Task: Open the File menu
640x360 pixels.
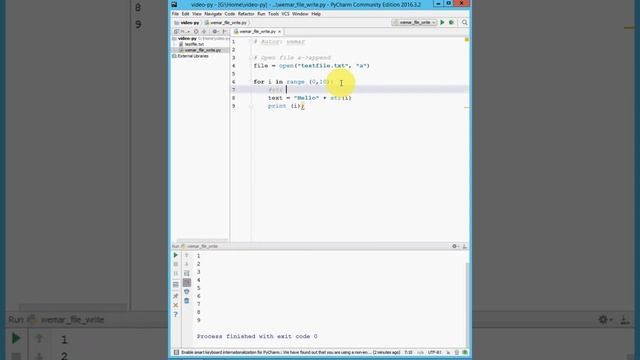Action: (175, 14)
